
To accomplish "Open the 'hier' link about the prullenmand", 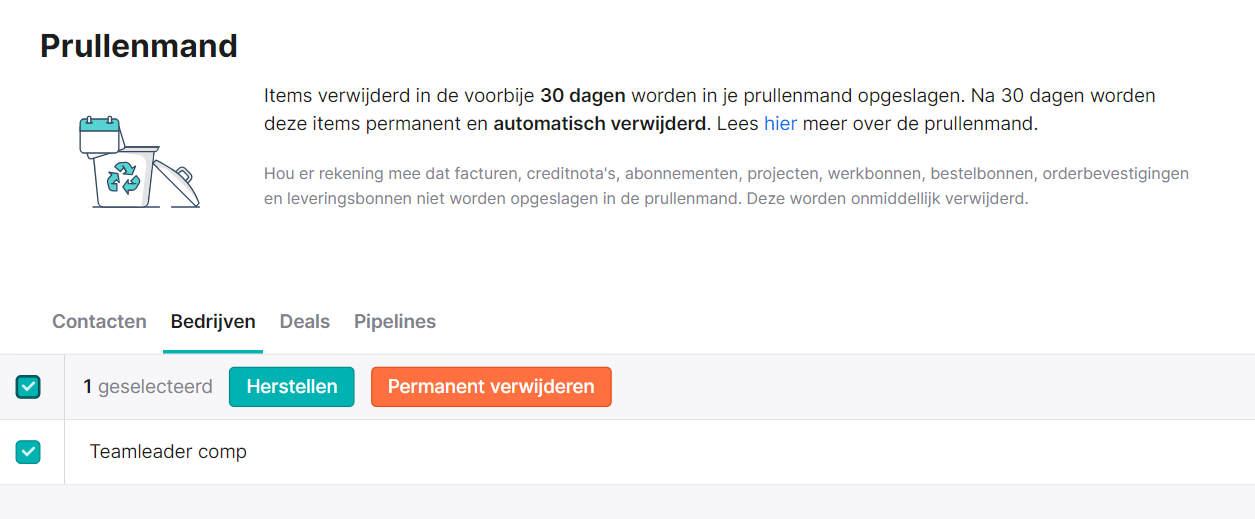I will pyautogui.click(x=780, y=125).
